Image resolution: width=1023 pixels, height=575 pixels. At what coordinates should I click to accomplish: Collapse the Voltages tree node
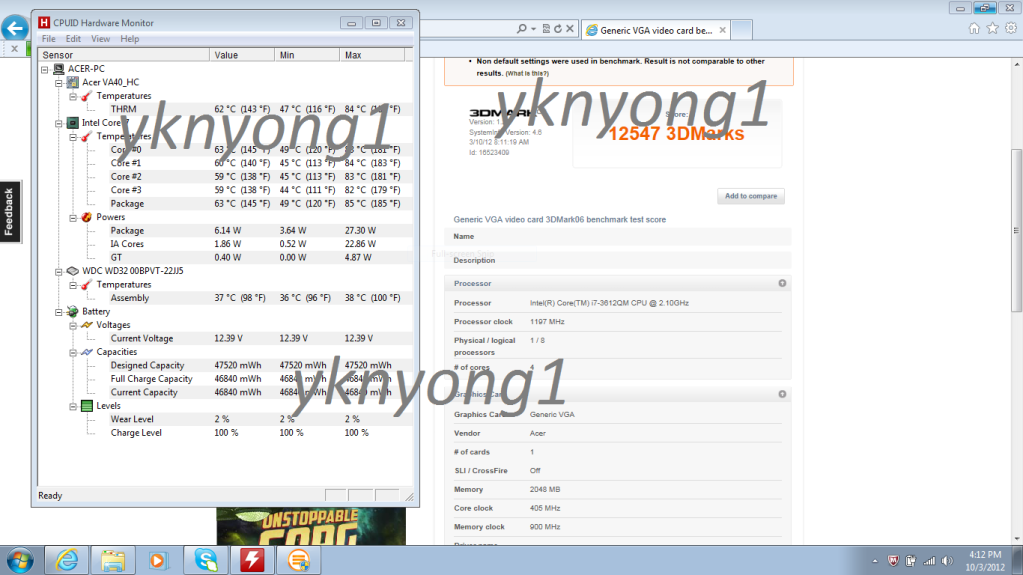click(x=73, y=325)
